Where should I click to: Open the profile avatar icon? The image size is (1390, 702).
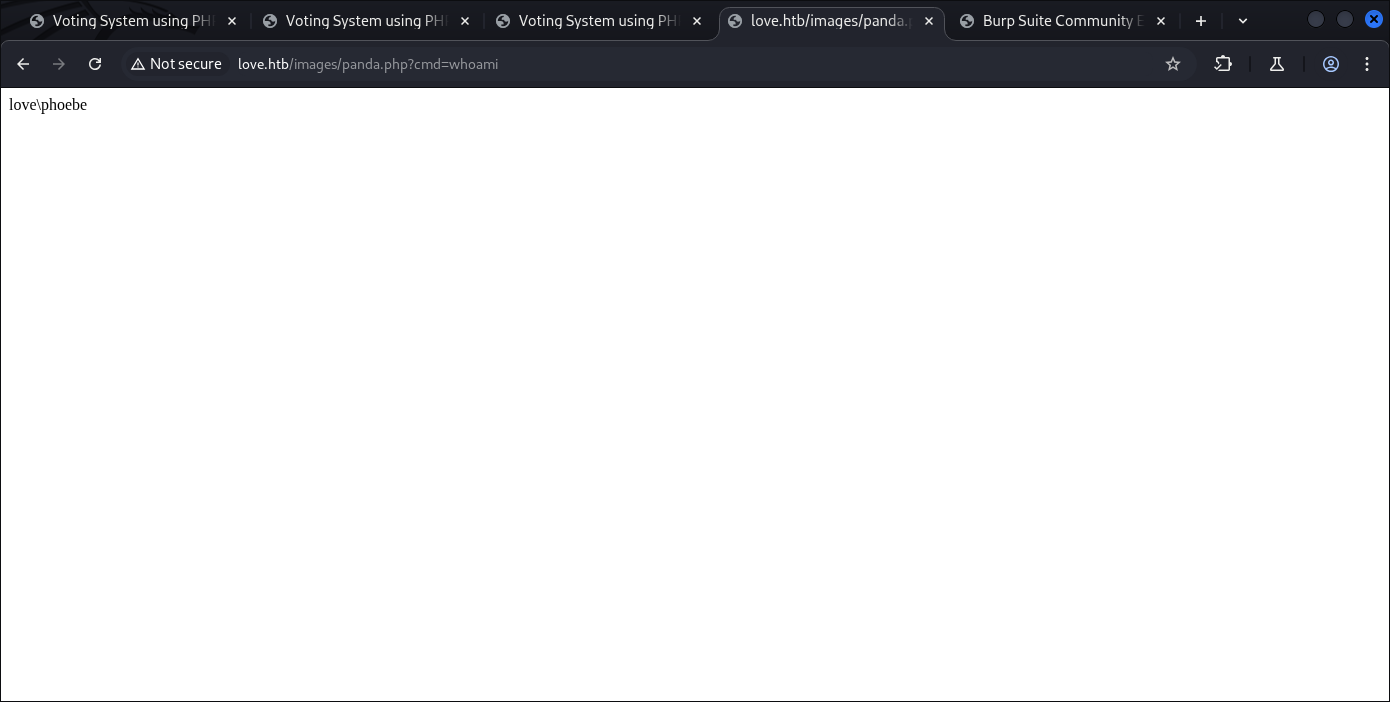[1331, 64]
